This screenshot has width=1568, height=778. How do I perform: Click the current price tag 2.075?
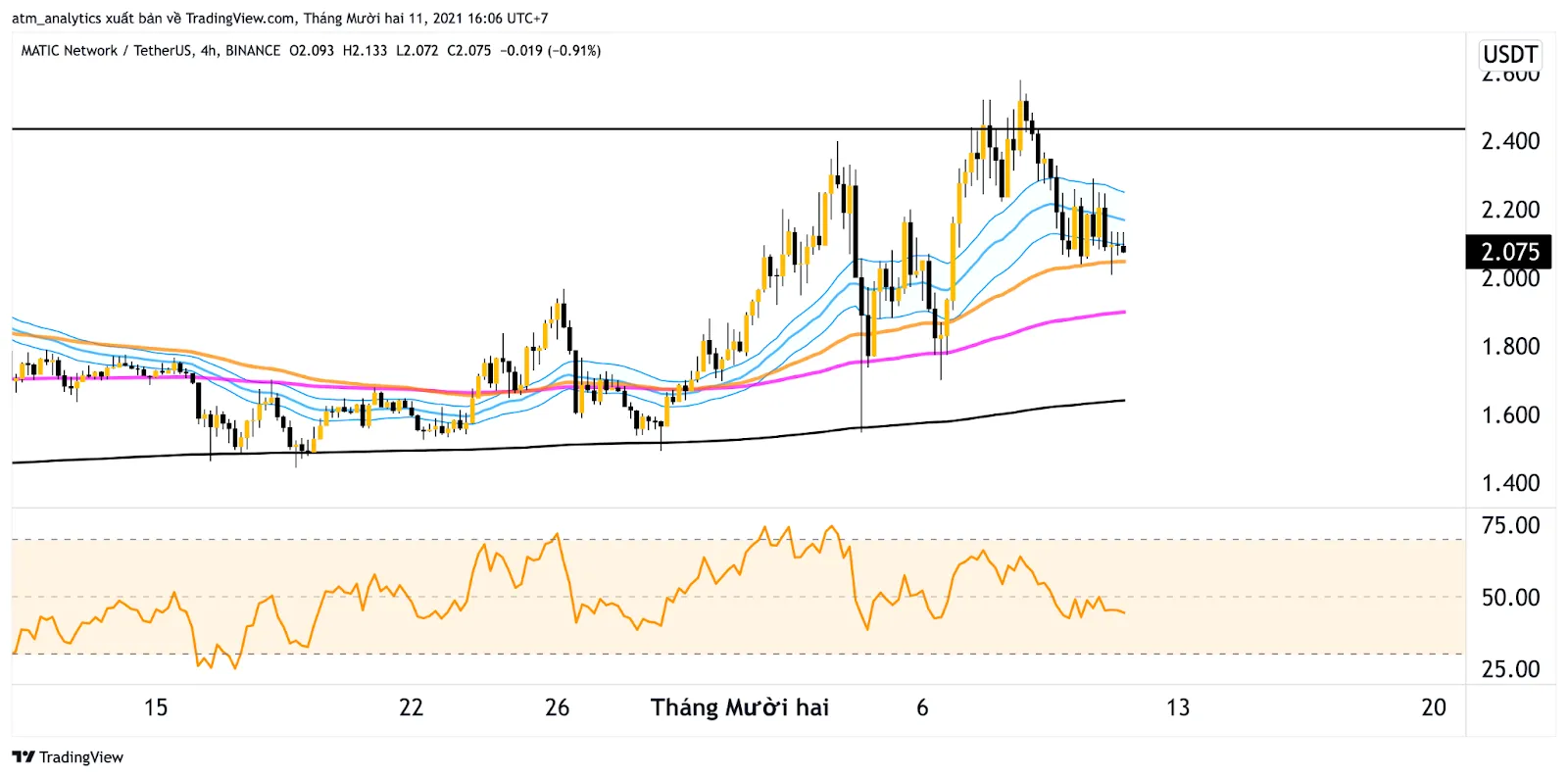pyautogui.click(x=1509, y=252)
